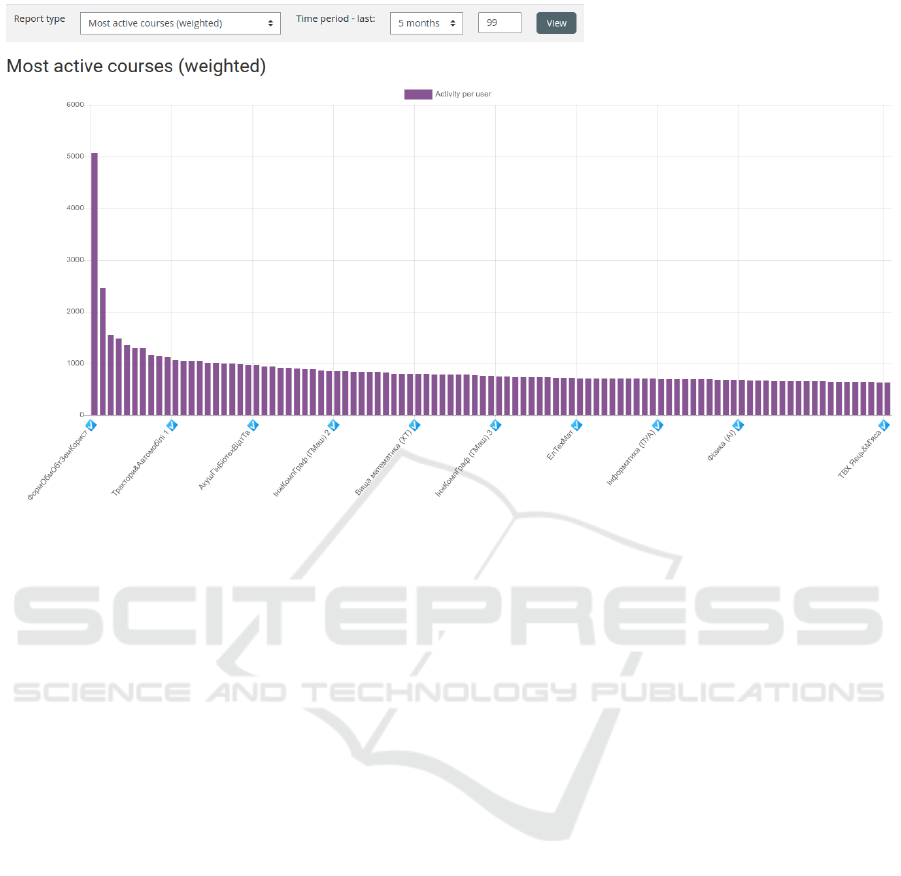Click the icon next to ТракториАвтомобілі 1
The height and width of the screenshot is (876, 901).
[172, 425]
